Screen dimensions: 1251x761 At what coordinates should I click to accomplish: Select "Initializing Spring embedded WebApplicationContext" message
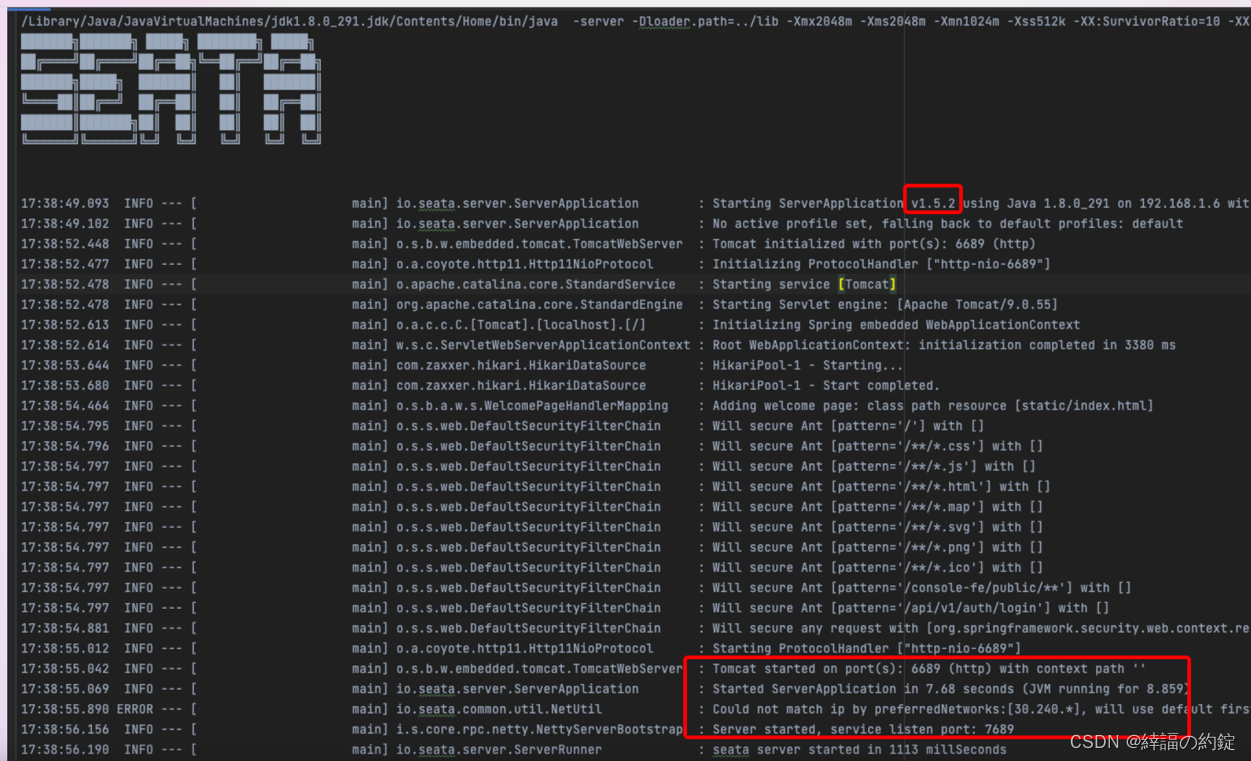coord(896,325)
